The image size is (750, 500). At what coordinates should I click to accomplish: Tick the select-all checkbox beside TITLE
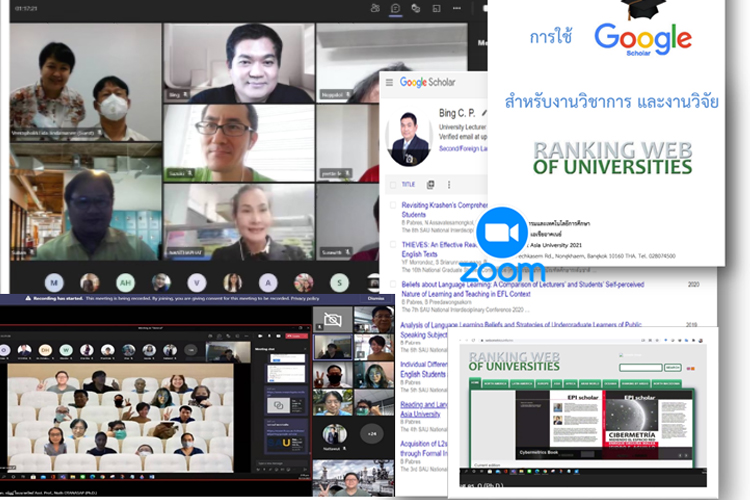click(x=393, y=185)
